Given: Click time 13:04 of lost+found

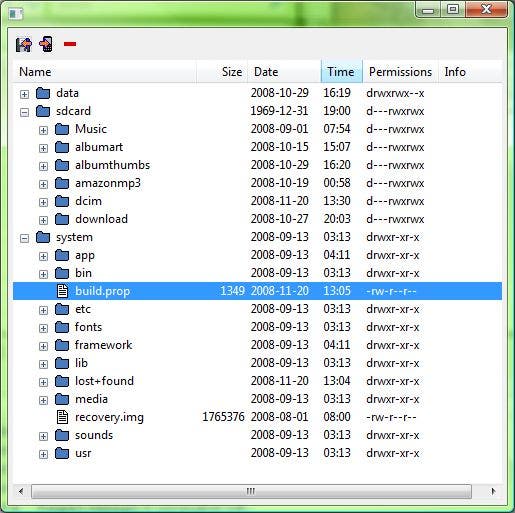Looking at the screenshot, I should pyautogui.click(x=337, y=381).
